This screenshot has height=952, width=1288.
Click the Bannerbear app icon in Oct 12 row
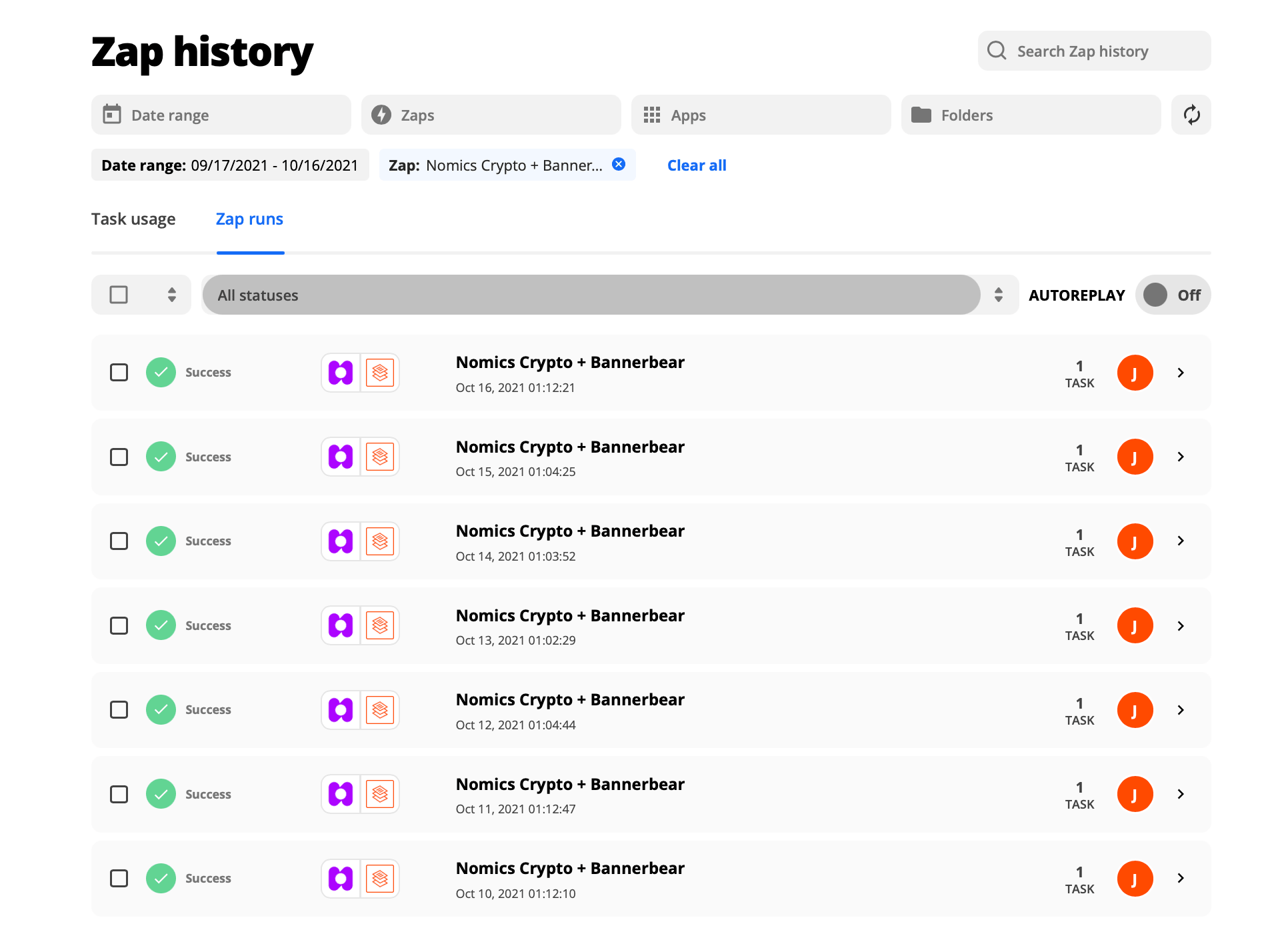[x=380, y=710]
